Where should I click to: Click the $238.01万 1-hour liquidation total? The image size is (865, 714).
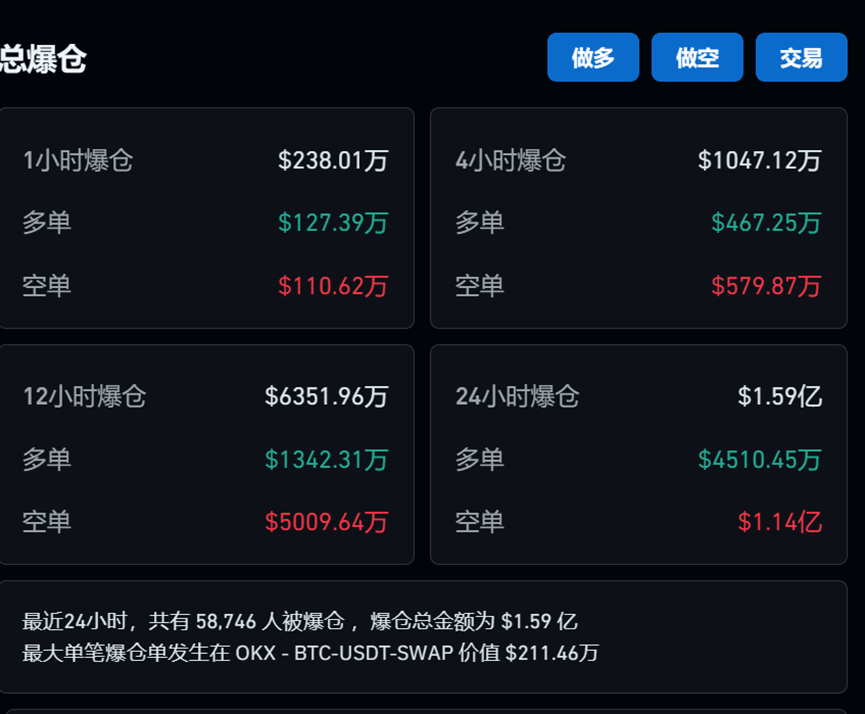point(333,160)
